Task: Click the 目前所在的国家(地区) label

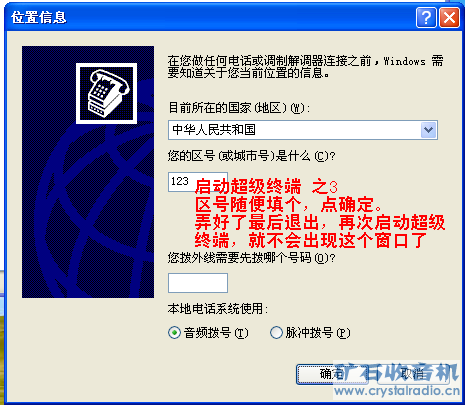Action: click(239, 108)
